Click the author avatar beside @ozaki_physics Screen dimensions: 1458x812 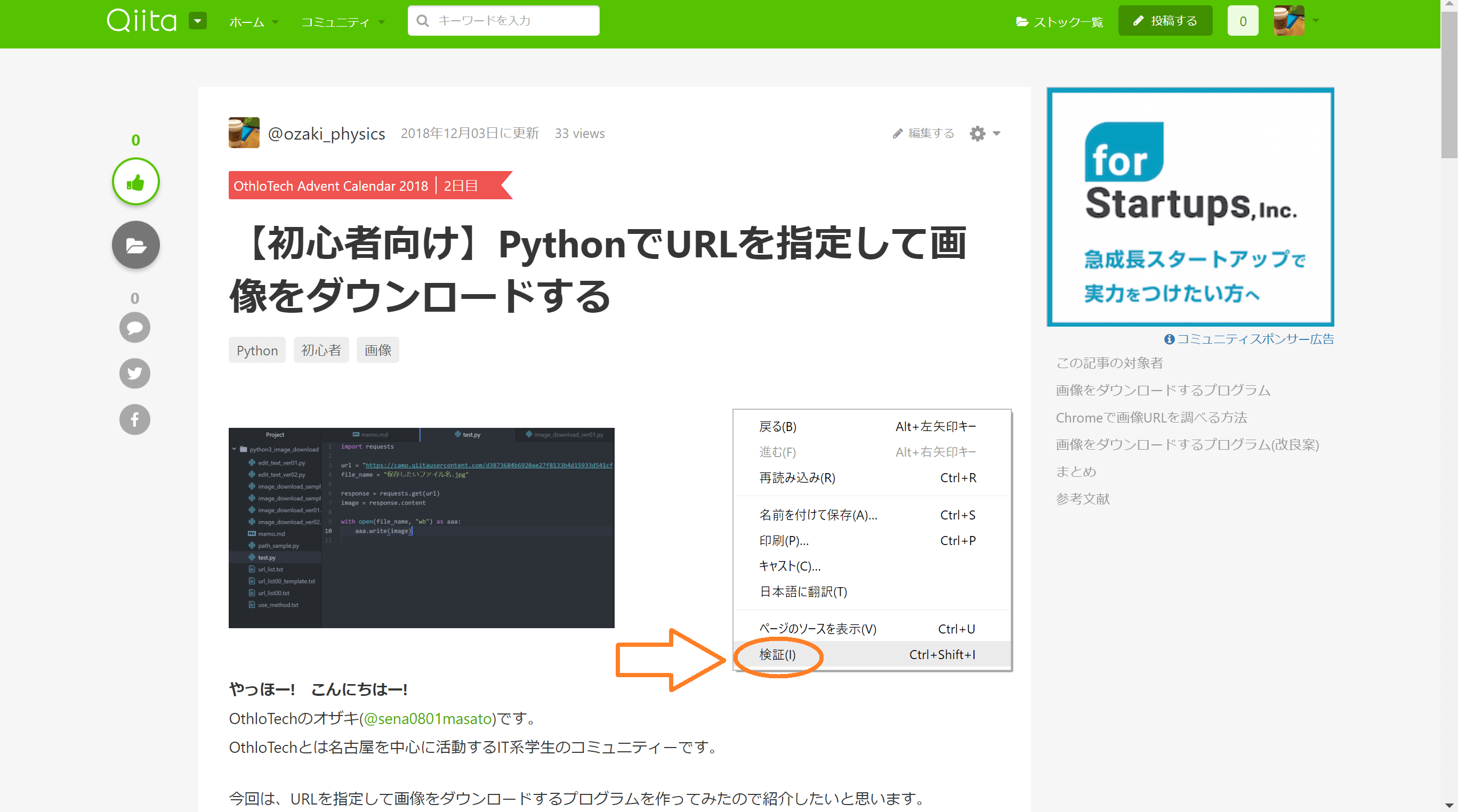[x=244, y=133]
